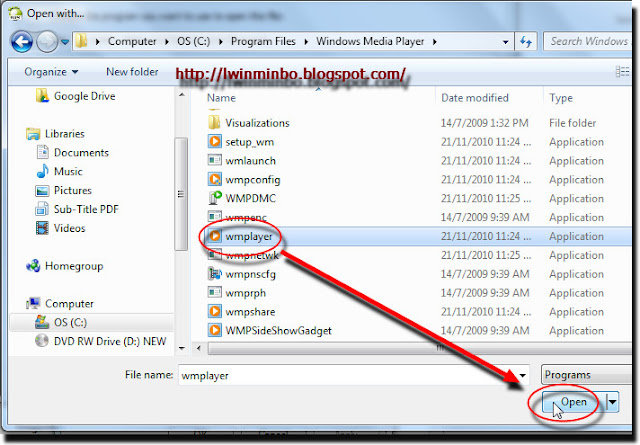Screen dimensions: 640x445
Task: Open the address bar history dropdown
Action: pos(505,42)
